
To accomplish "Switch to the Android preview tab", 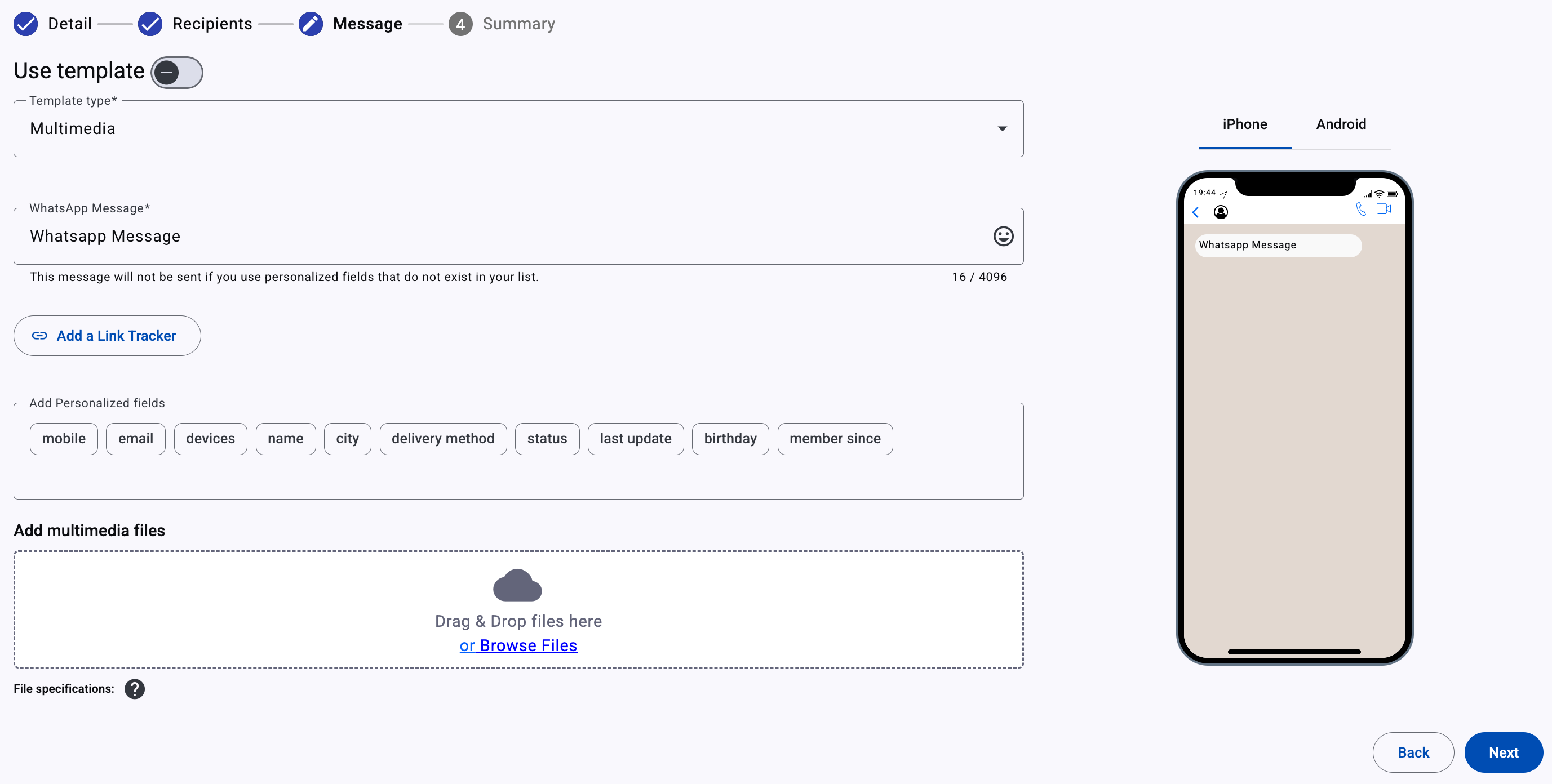I will pyautogui.click(x=1341, y=124).
